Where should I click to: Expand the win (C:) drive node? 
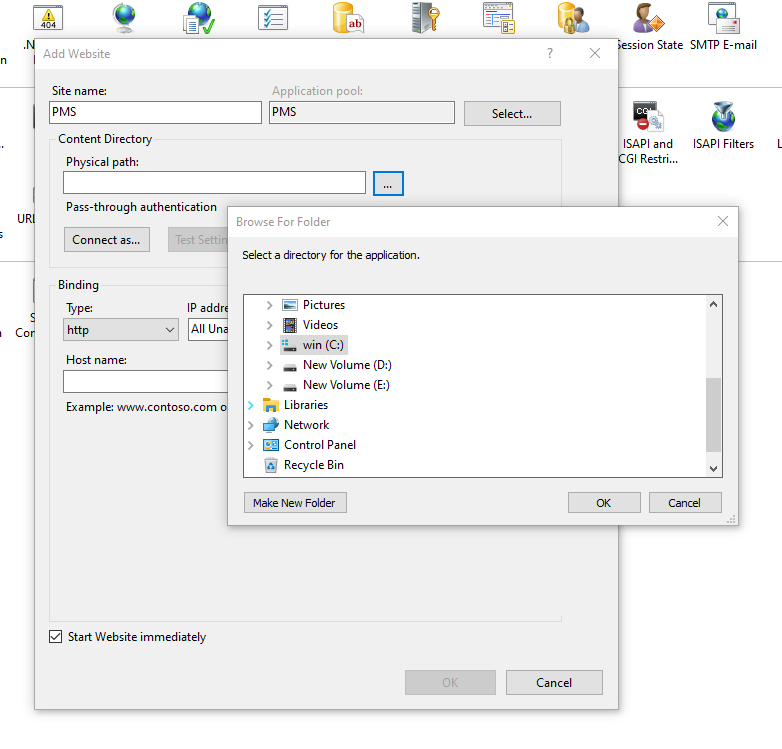(x=269, y=345)
